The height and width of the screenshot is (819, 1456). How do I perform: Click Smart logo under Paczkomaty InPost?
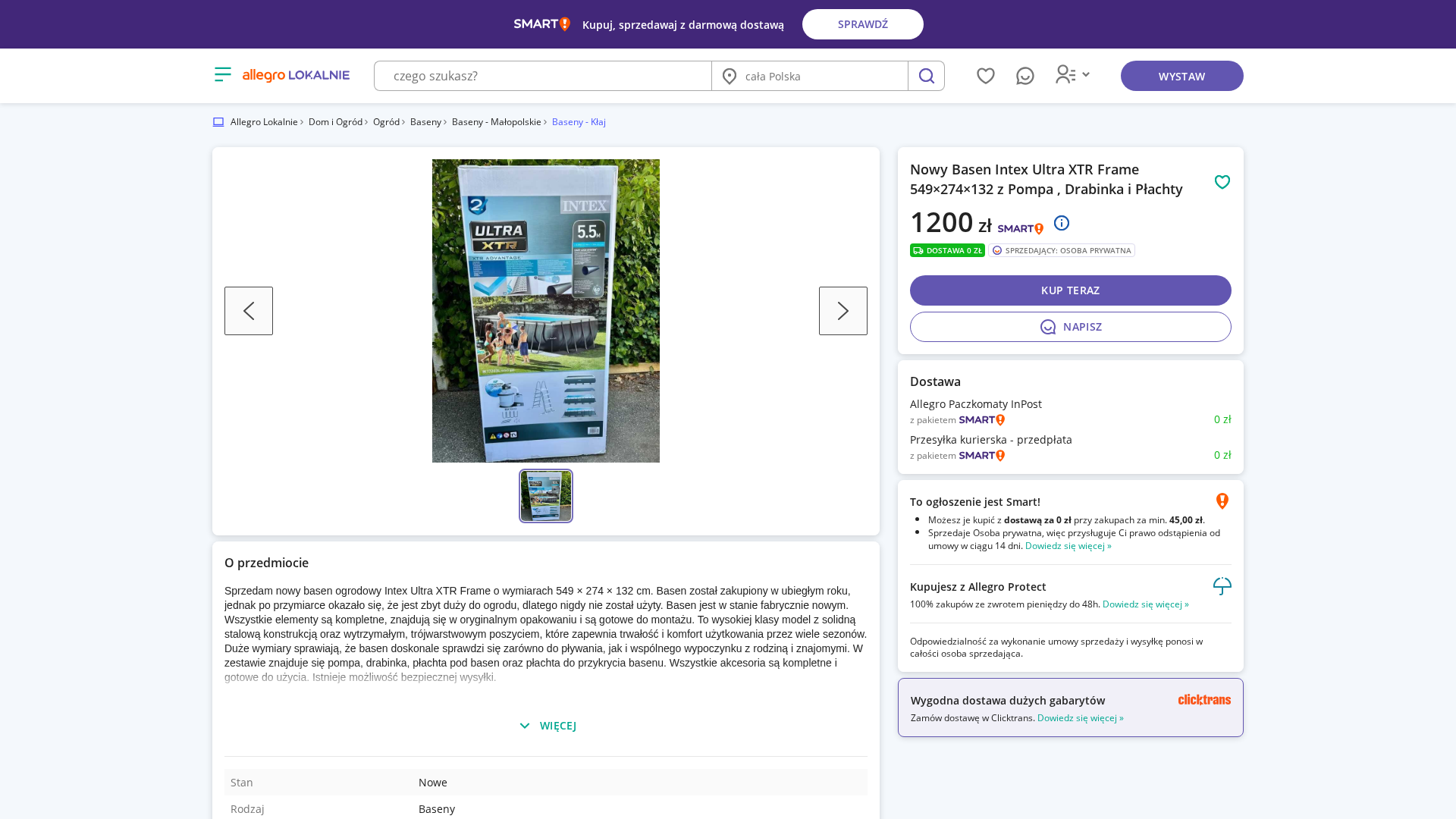click(982, 420)
